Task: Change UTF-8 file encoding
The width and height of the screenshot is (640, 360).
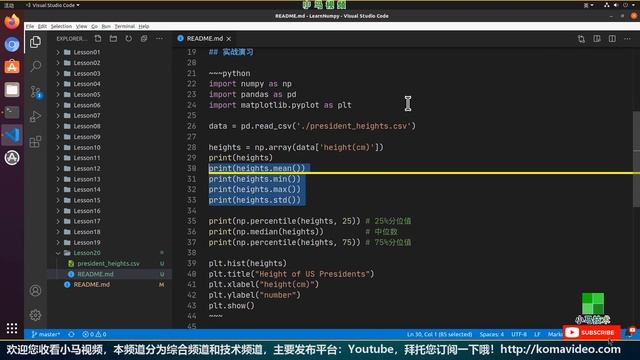Action: (519, 334)
